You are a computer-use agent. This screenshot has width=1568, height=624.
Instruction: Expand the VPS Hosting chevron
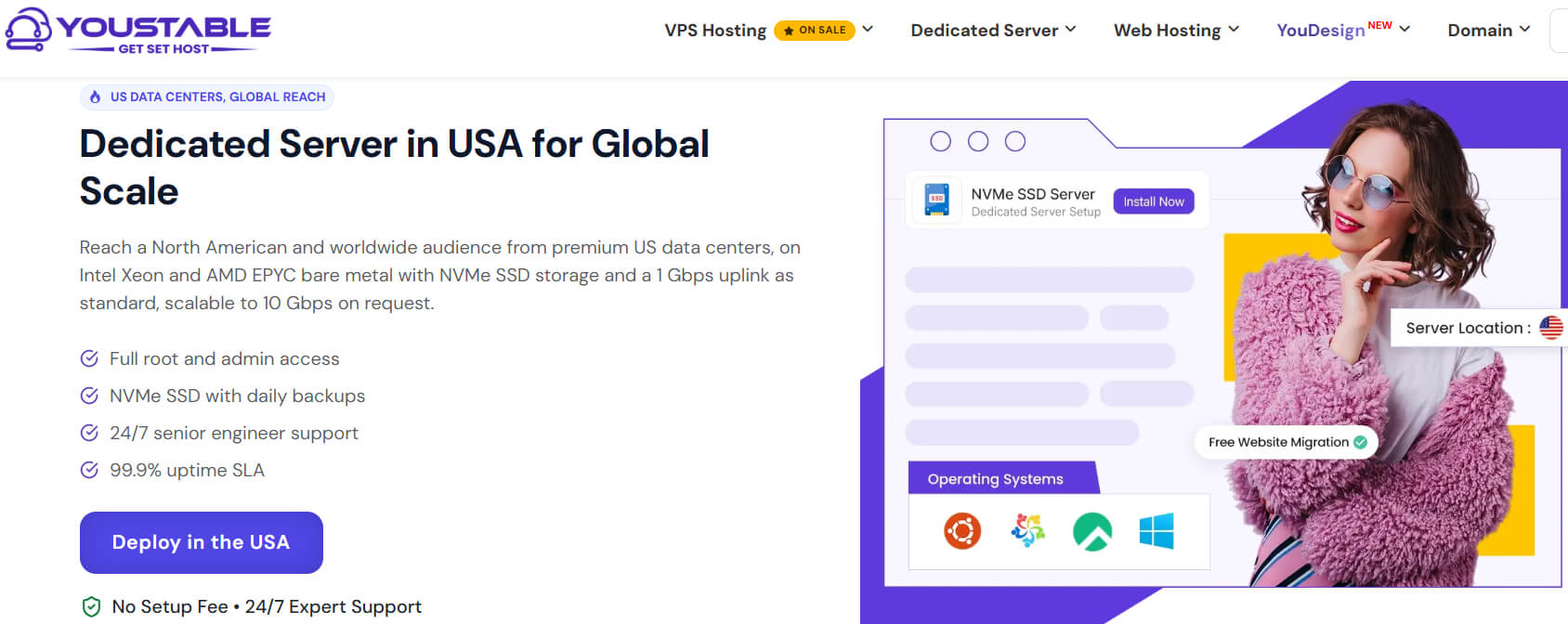click(868, 30)
